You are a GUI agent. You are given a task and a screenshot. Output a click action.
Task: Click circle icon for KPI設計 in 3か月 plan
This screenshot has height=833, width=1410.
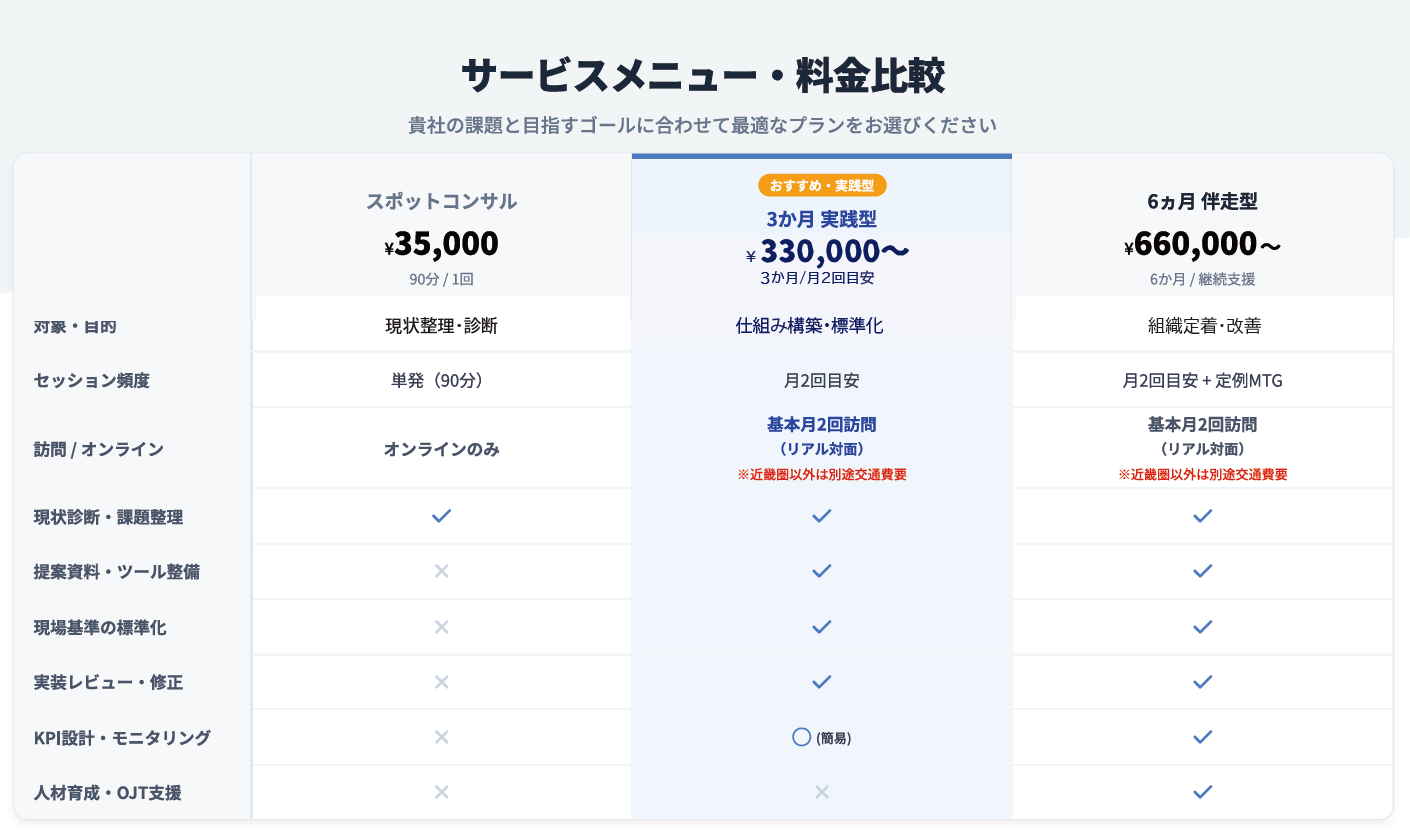tap(801, 737)
